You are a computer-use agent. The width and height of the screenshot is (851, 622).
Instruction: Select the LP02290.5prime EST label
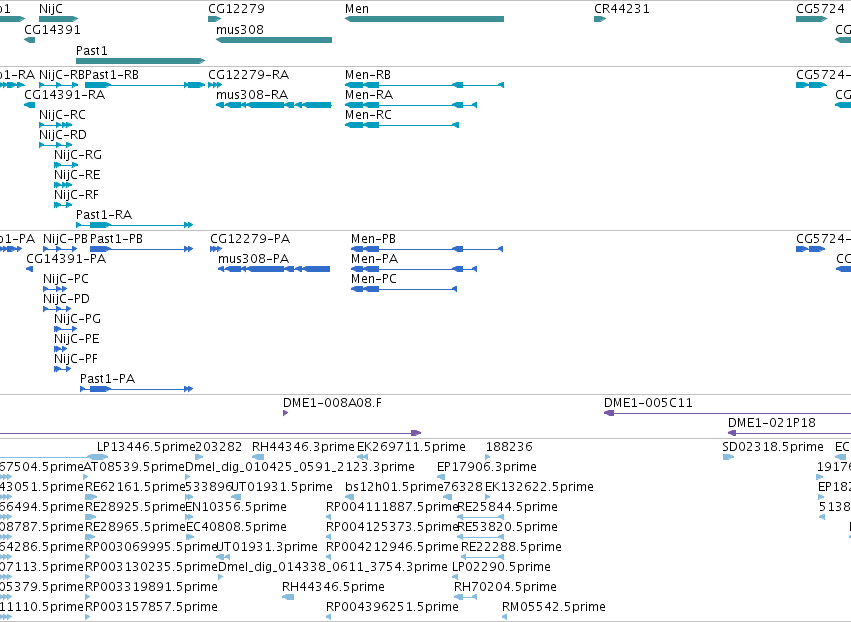[x=501, y=567]
